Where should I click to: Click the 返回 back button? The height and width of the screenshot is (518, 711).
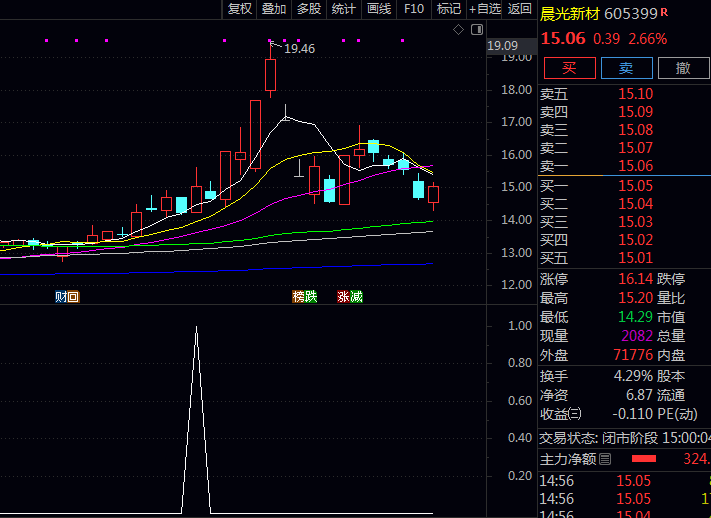point(519,9)
